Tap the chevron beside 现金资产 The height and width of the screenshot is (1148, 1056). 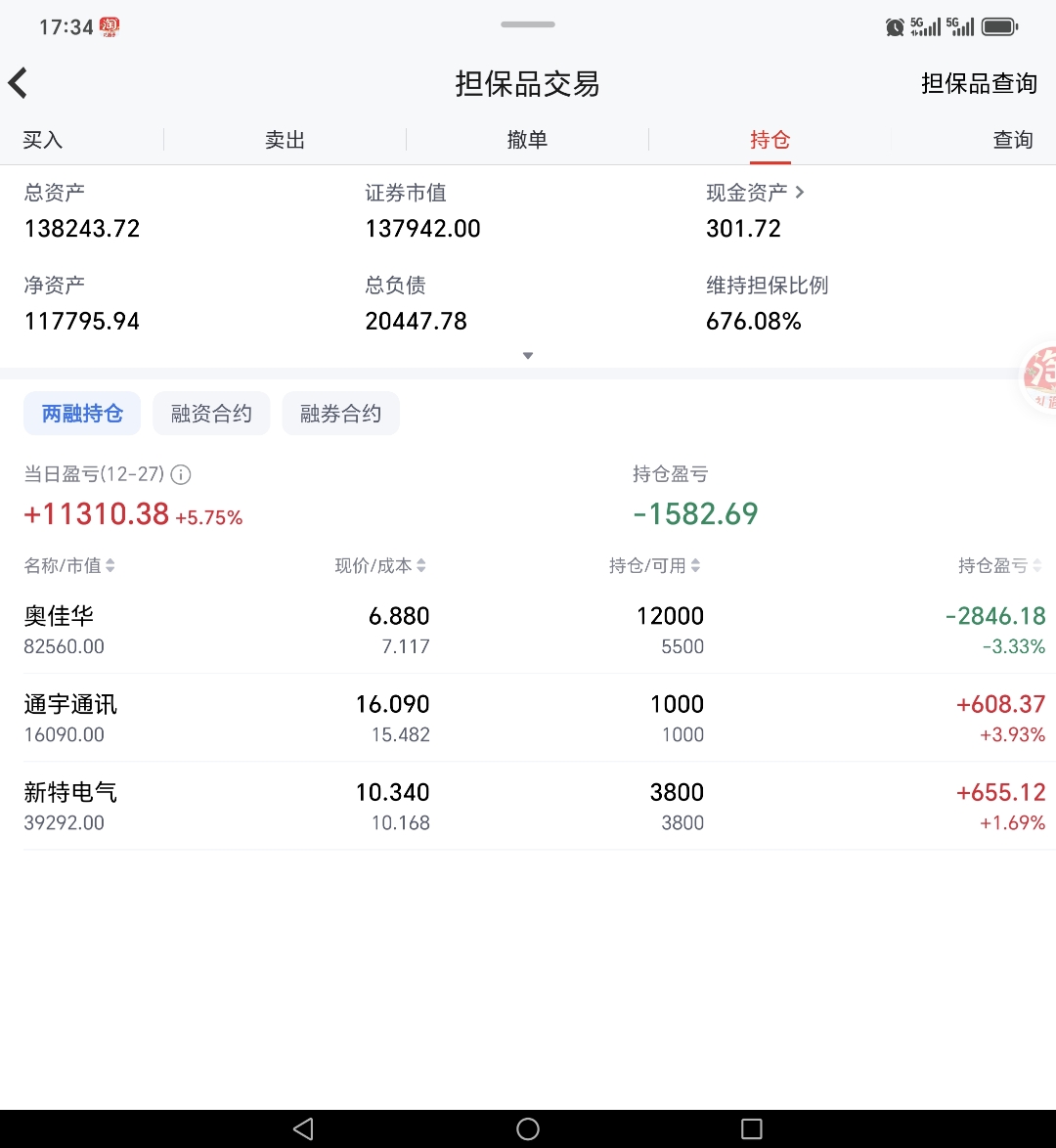coord(800,192)
